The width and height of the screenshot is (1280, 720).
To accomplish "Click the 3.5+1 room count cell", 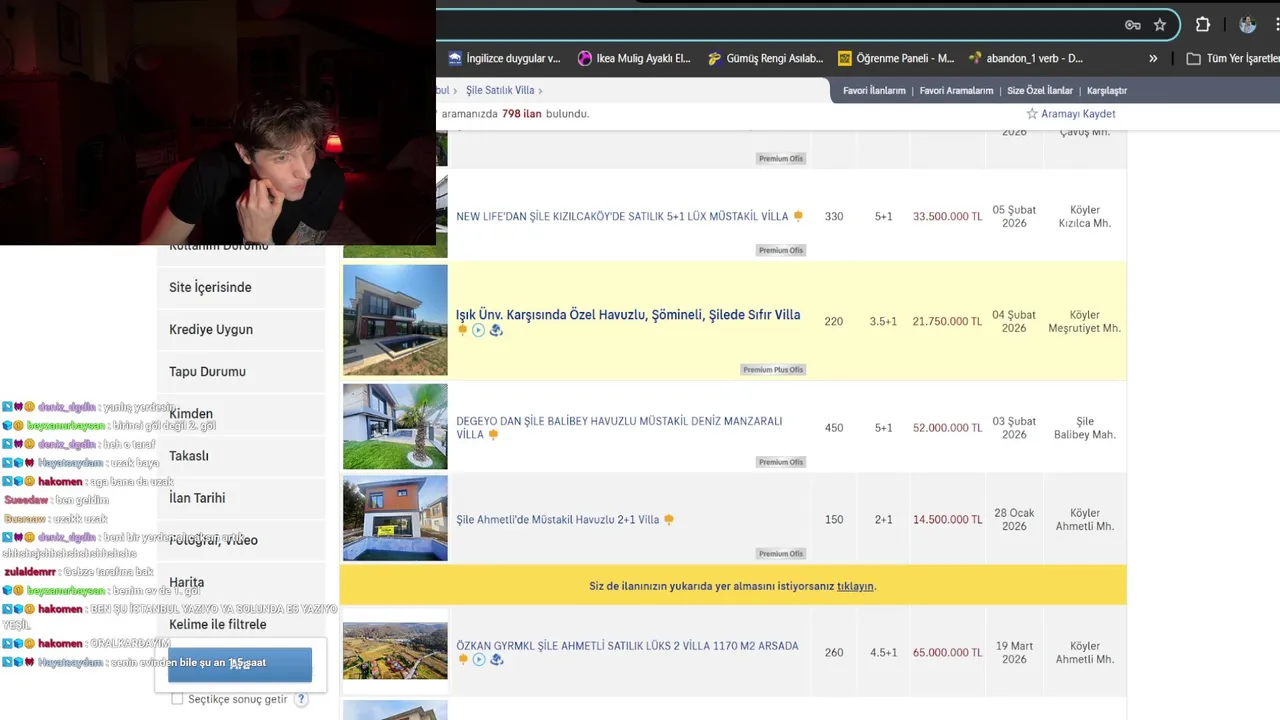I will 883,322.
